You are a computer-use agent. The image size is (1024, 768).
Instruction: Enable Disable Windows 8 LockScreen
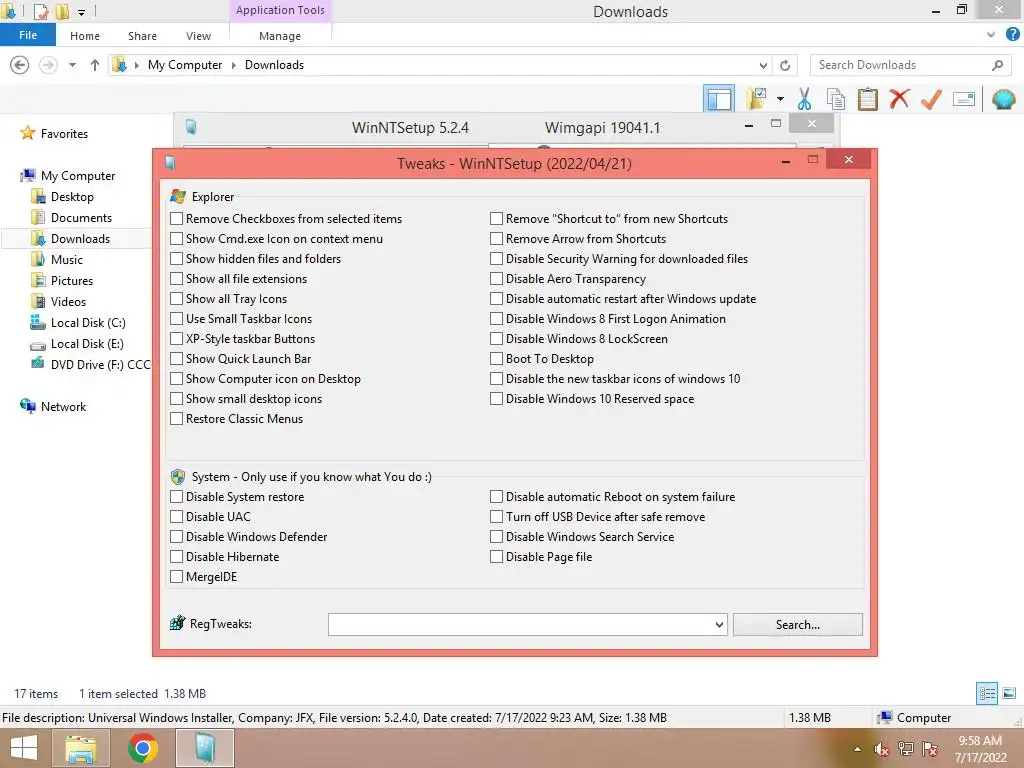click(496, 339)
